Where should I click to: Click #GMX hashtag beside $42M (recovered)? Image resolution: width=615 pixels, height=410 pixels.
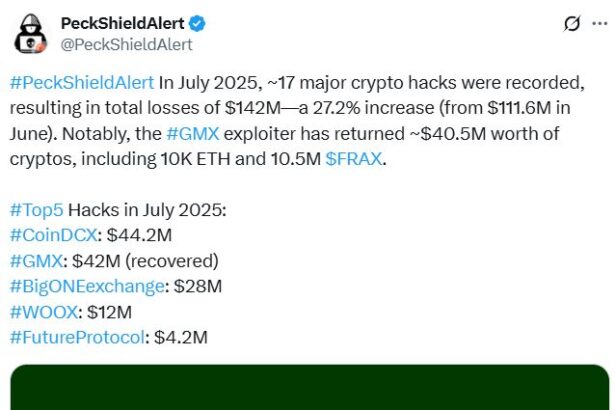click(36, 261)
